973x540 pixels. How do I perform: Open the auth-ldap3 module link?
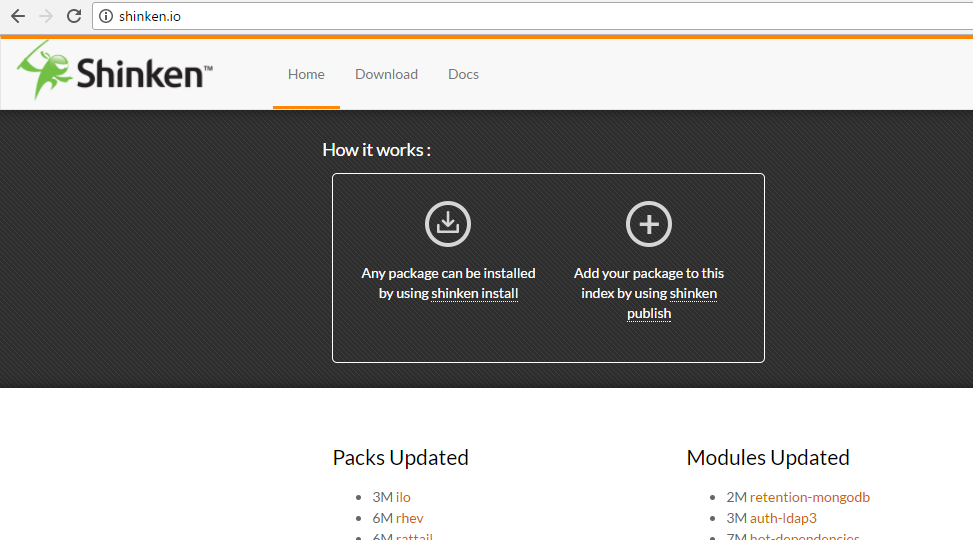click(783, 518)
